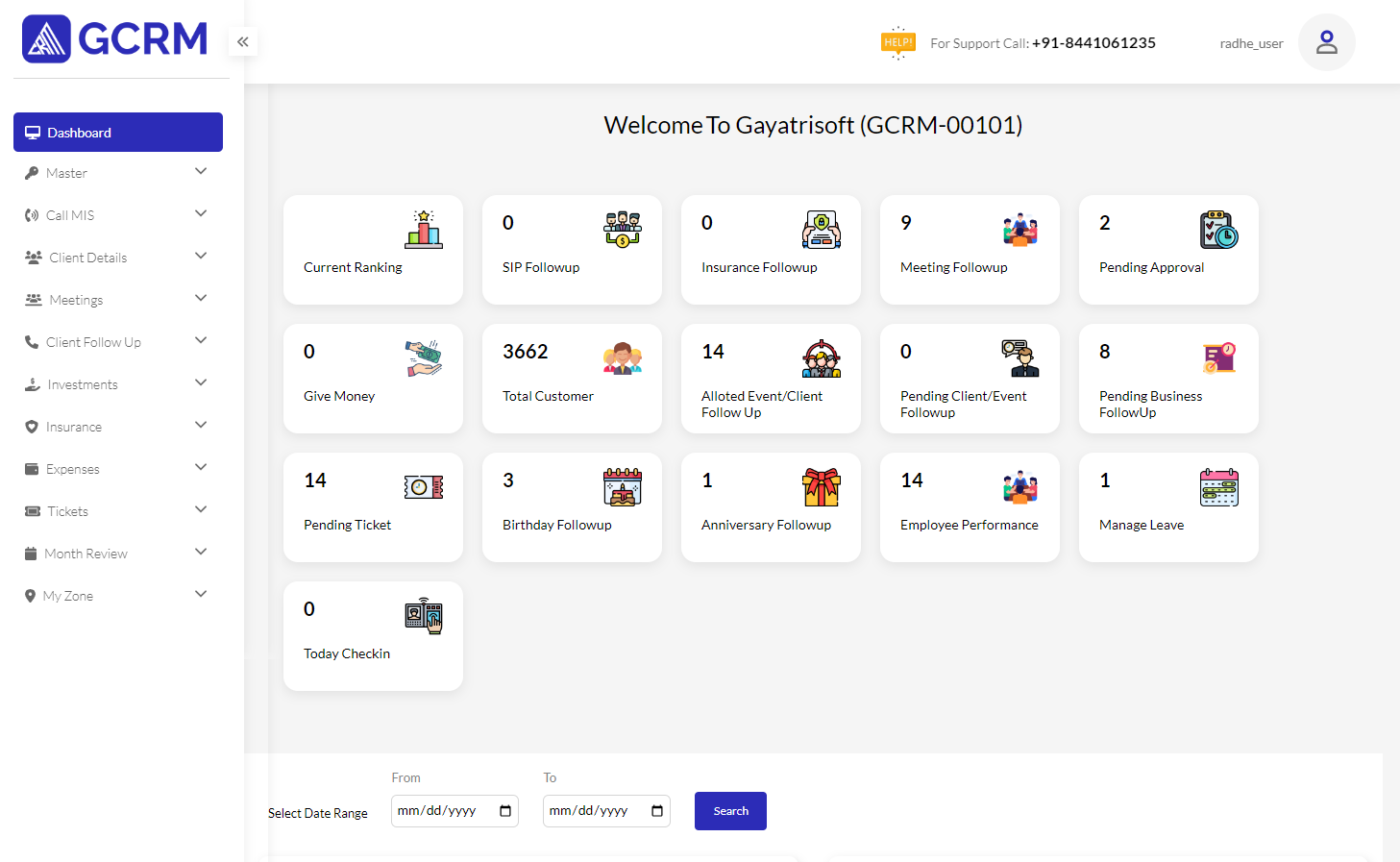Viewport: 1400px width, 862px height.
Task: Click the Pending Ticket icon
Action: click(424, 487)
